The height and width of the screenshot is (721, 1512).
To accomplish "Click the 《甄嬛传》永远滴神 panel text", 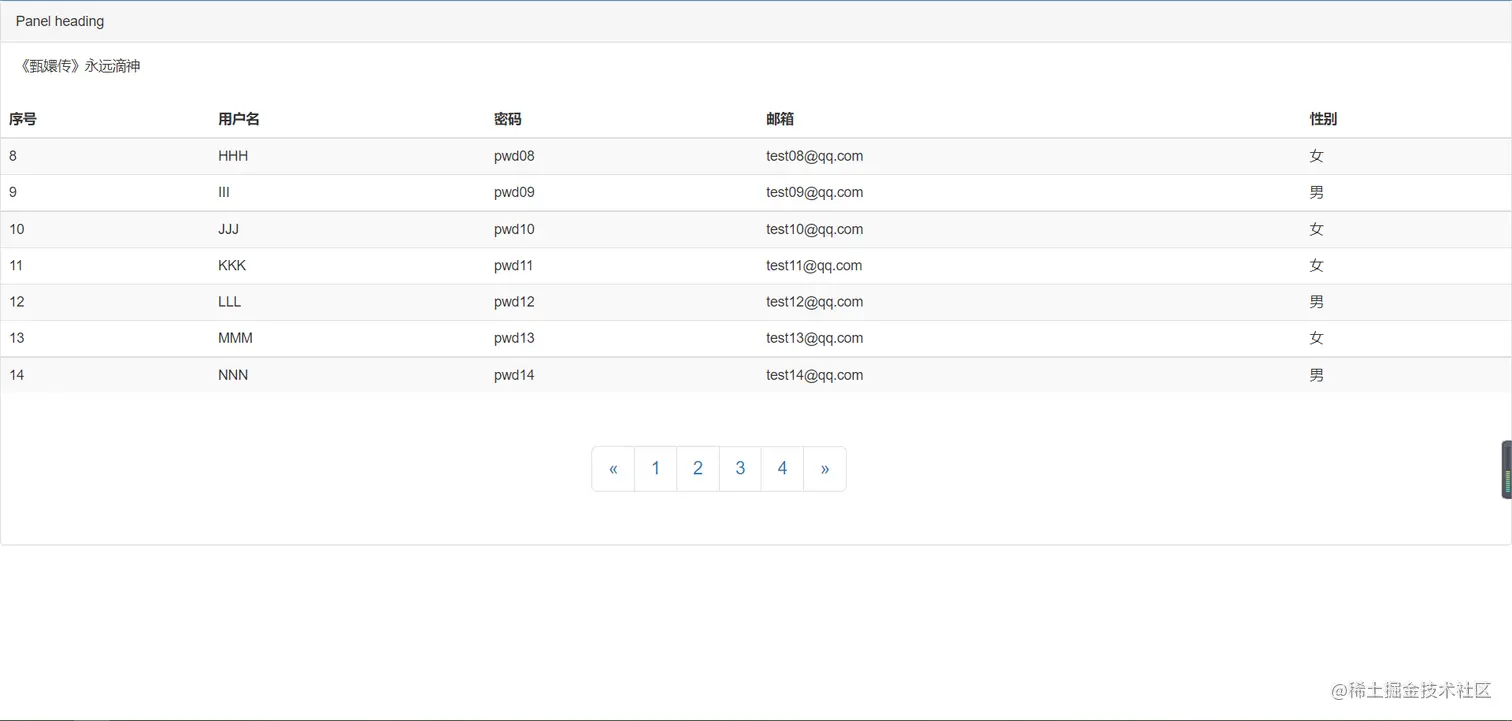I will 81,66.
